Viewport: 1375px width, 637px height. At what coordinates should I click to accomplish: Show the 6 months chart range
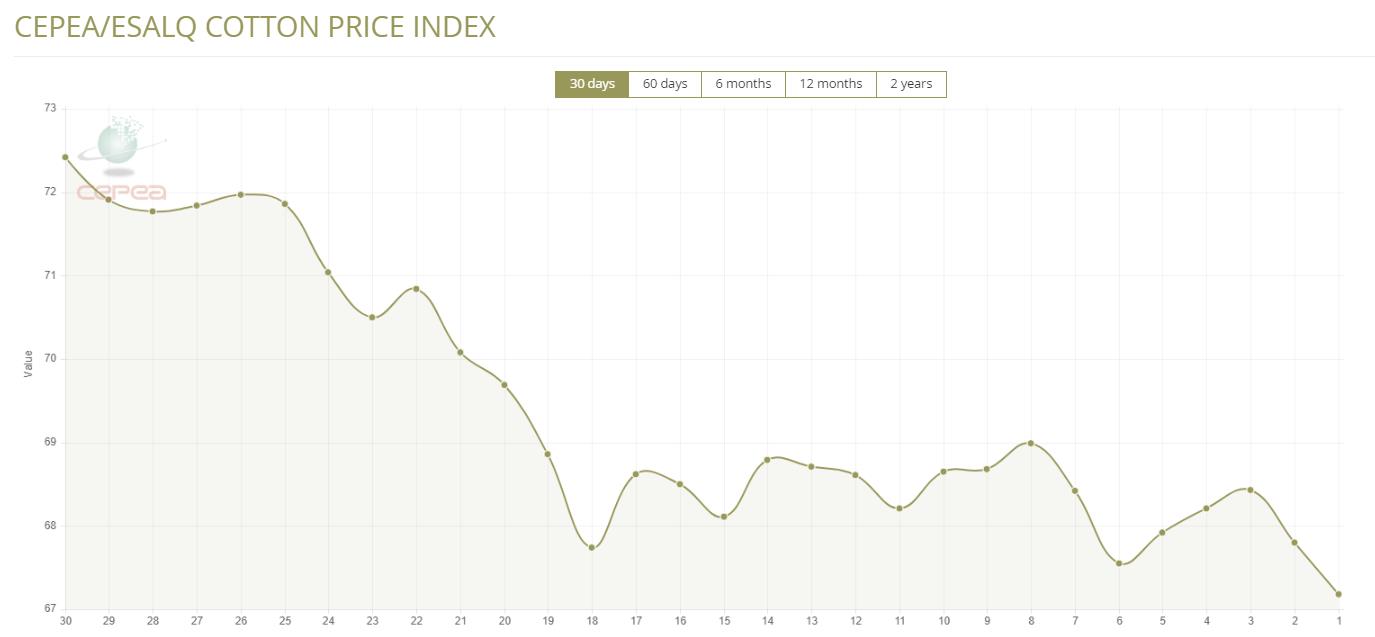(743, 84)
